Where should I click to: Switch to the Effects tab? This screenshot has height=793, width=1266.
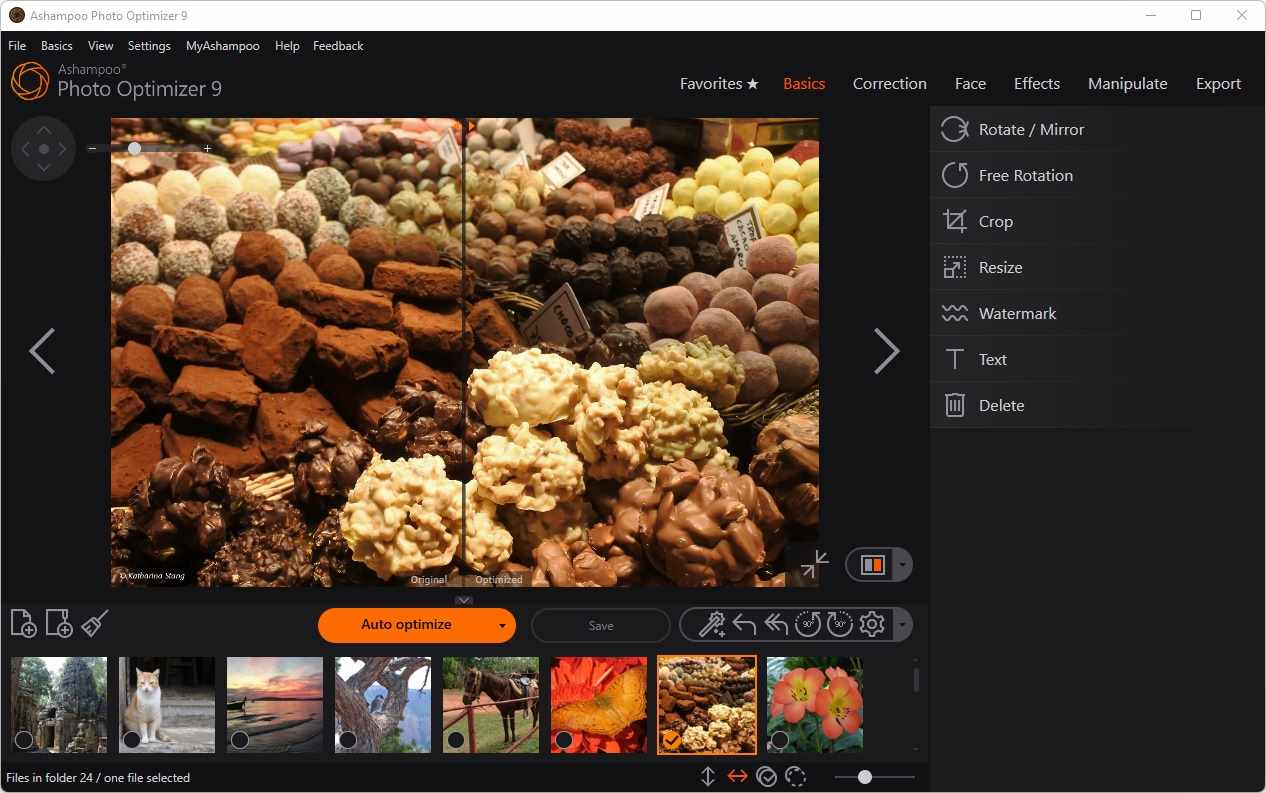(x=1036, y=84)
